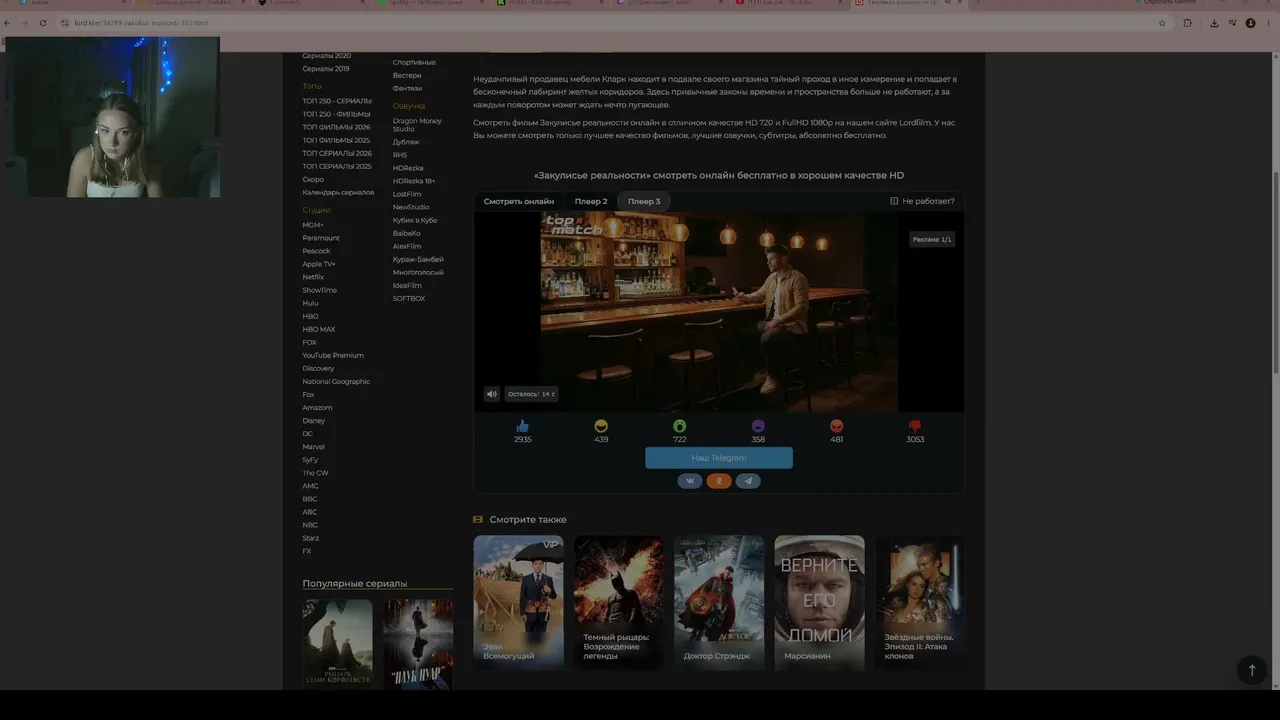This screenshot has height=720, width=1280.
Task: Share via the VK button
Action: point(690,481)
